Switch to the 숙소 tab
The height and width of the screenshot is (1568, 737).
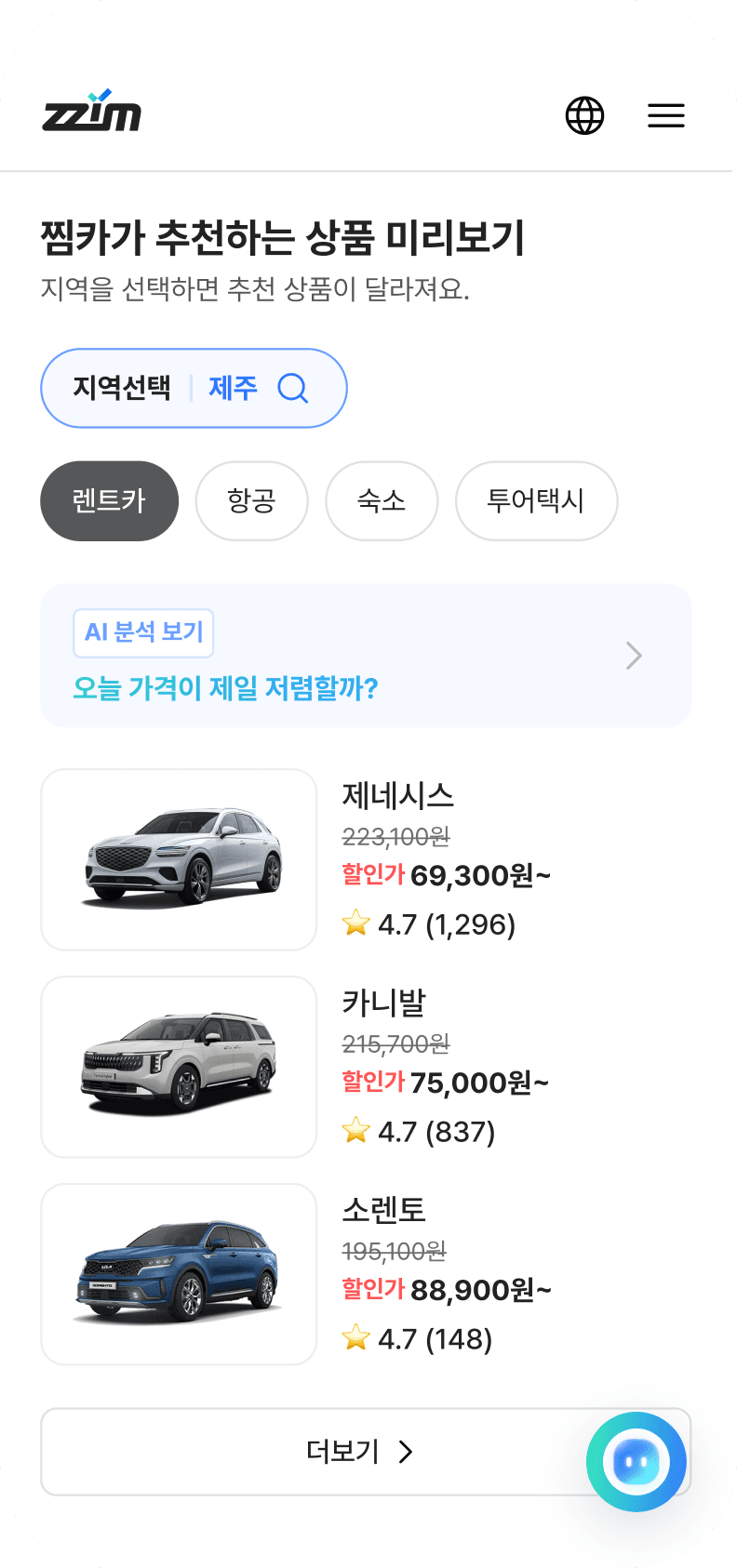click(382, 500)
